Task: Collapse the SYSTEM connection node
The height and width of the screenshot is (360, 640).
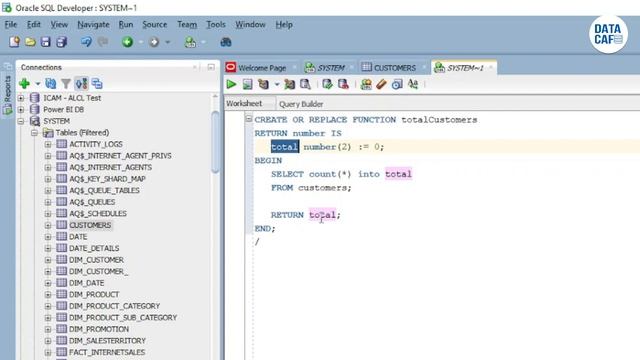Action: (21, 121)
